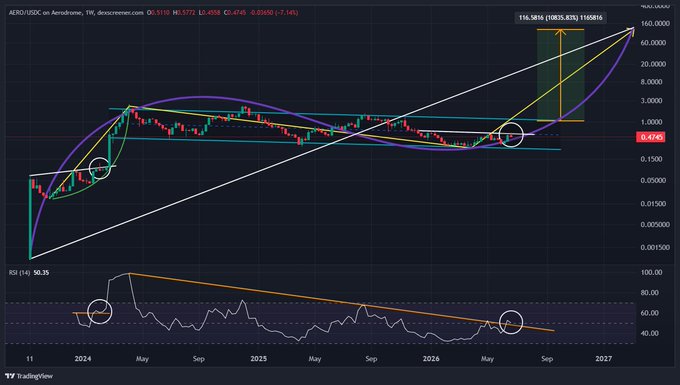
Task: Click the RSI value 50.35
Action: 41,273
